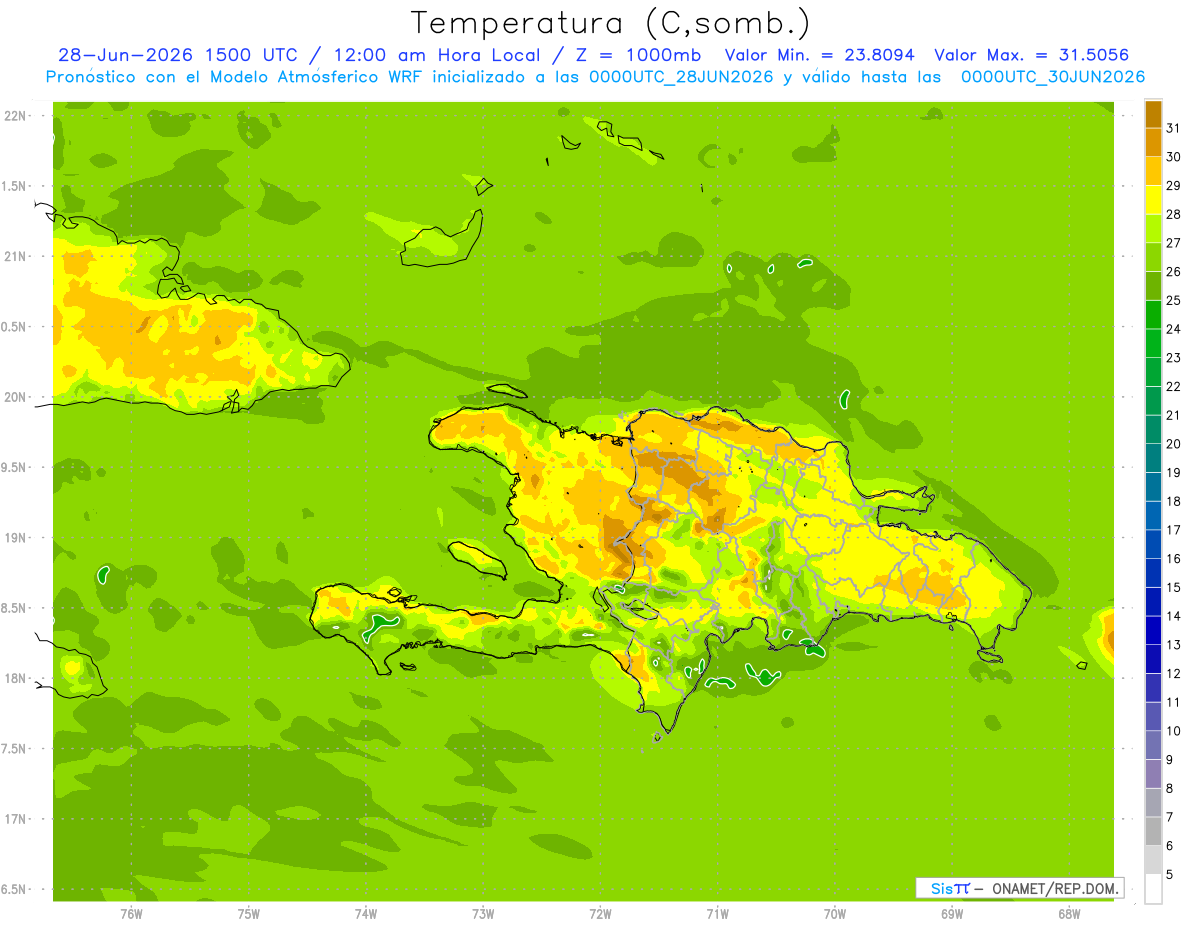Click the legend value '18'
Image resolution: width=1200 pixels, height=927 pixels.
1173,501
